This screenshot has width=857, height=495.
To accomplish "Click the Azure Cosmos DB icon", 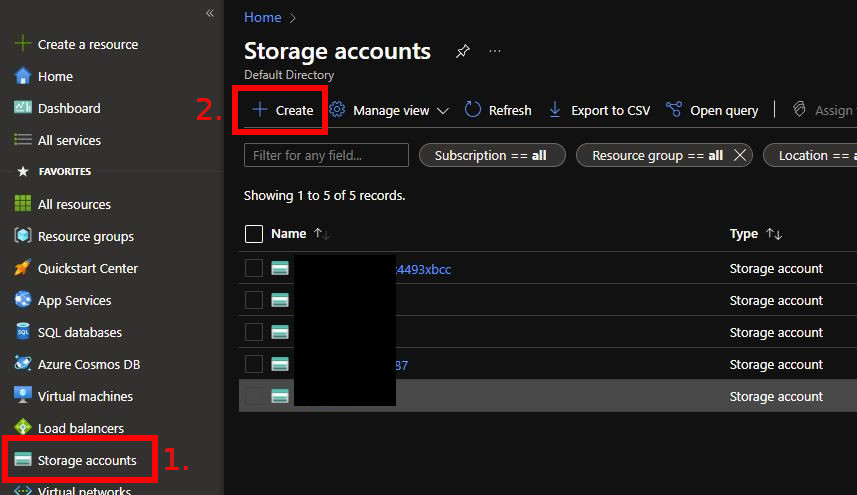I will click(x=22, y=363).
